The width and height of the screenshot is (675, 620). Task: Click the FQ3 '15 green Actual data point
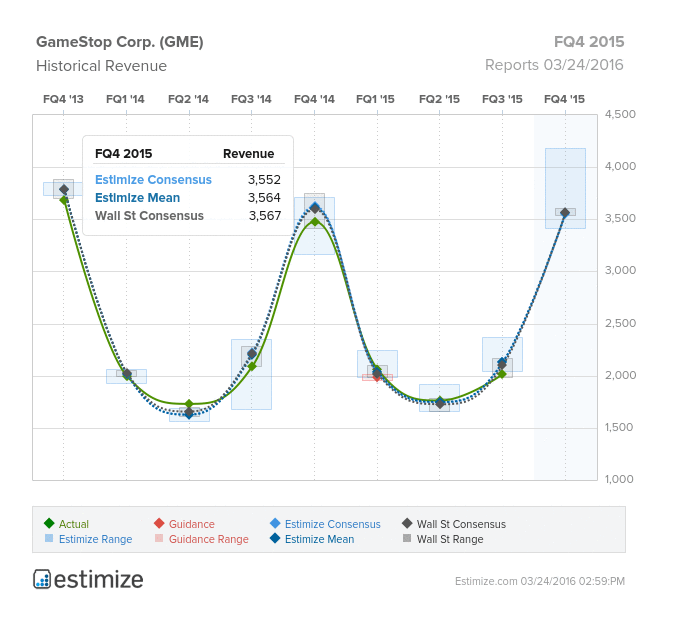pos(502,374)
